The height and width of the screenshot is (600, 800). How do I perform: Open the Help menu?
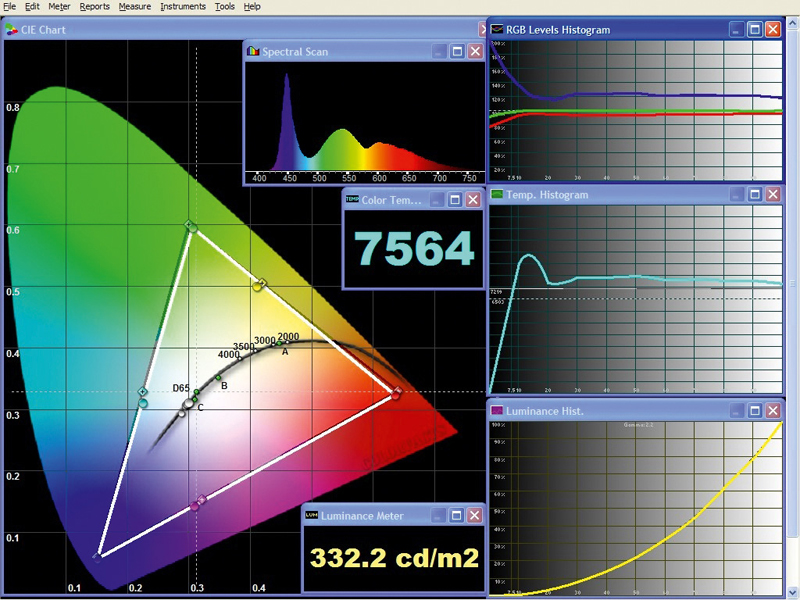pyautogui.click(x=252, y=7)
